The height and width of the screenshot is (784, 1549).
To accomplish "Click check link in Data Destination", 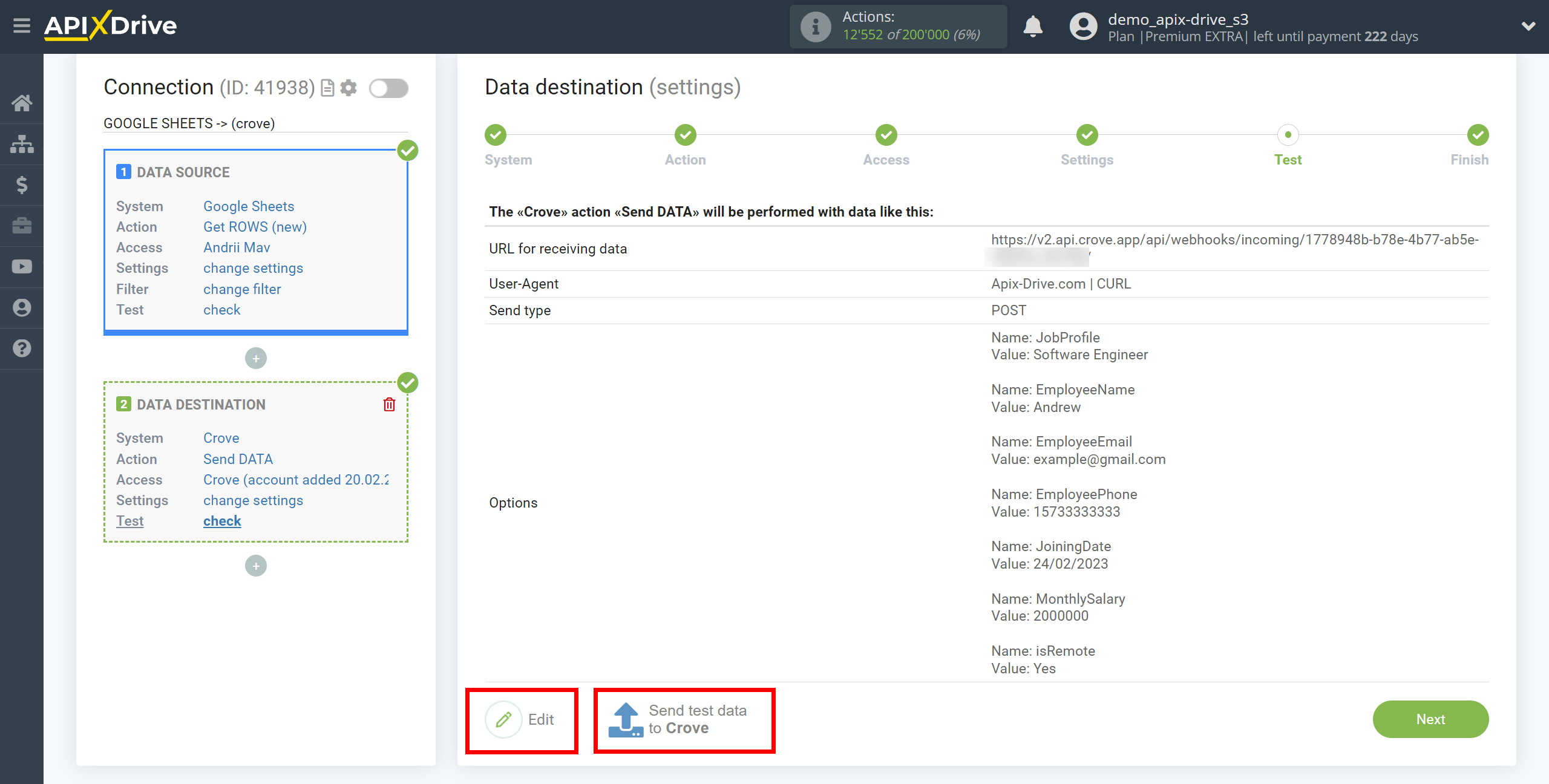I will 222,521.
